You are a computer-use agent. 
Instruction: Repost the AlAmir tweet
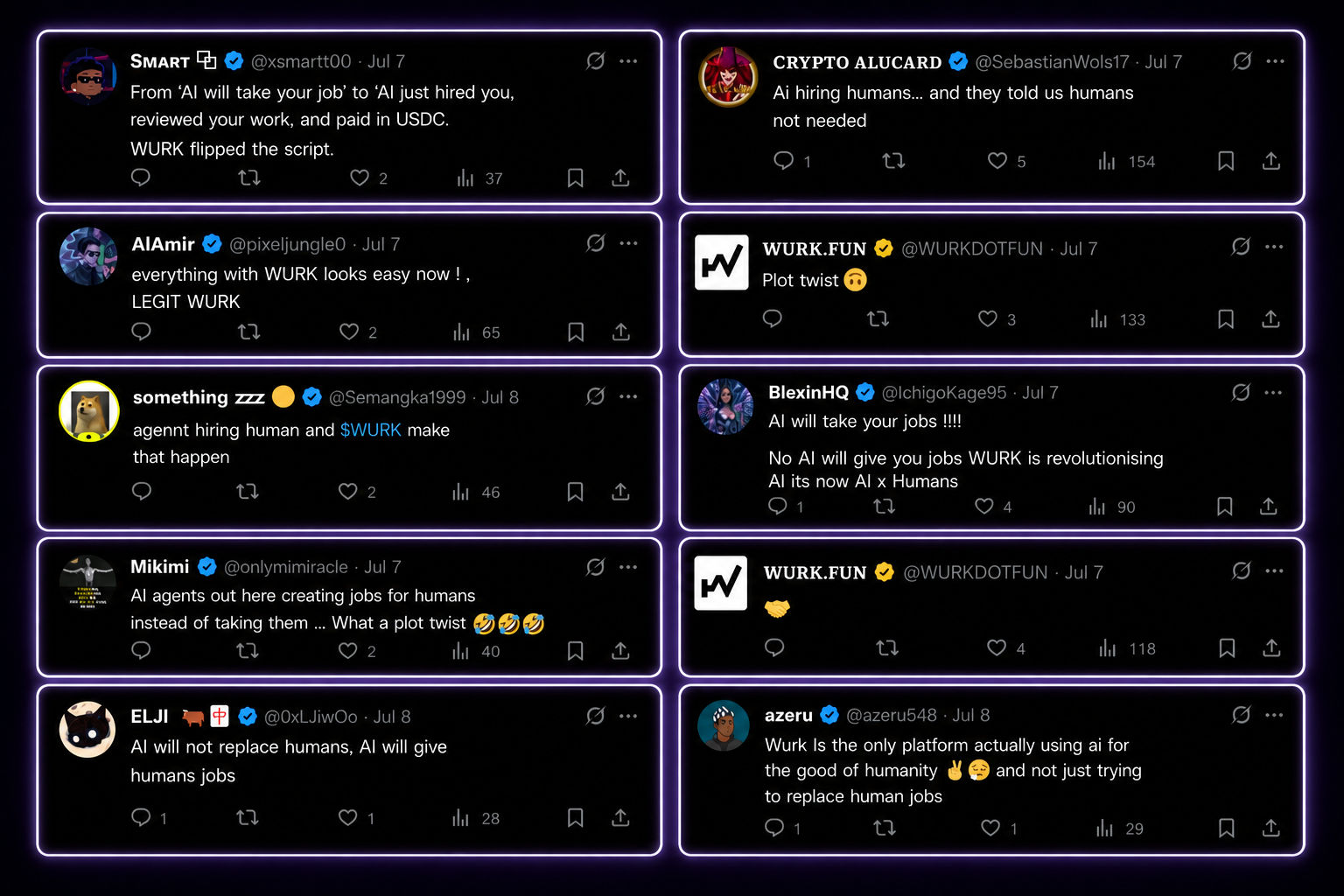tap(249, 332)
